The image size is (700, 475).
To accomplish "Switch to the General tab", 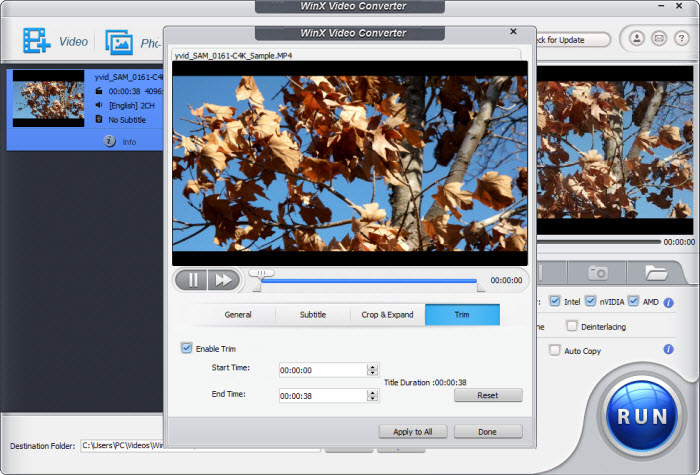I will tap(238, 314).
